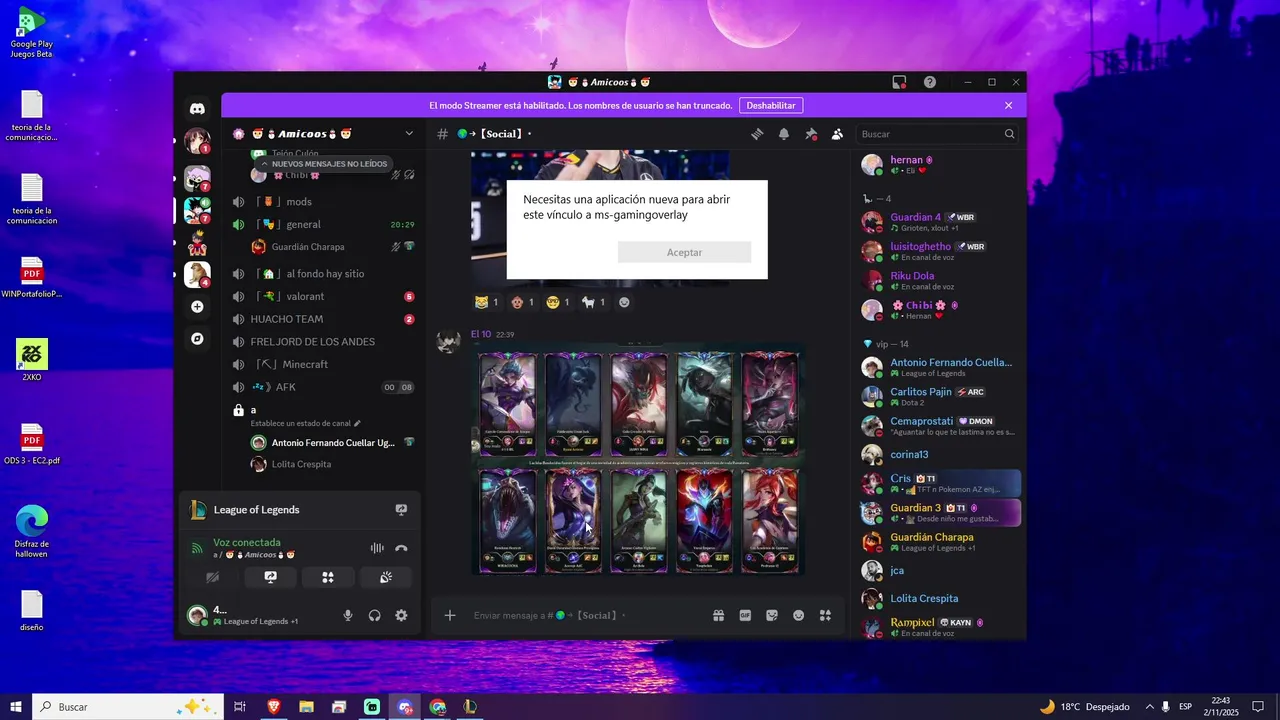1280x720 pixels.
Task: Open weather widget showing 18°C Despejado
Action: 1084,707
